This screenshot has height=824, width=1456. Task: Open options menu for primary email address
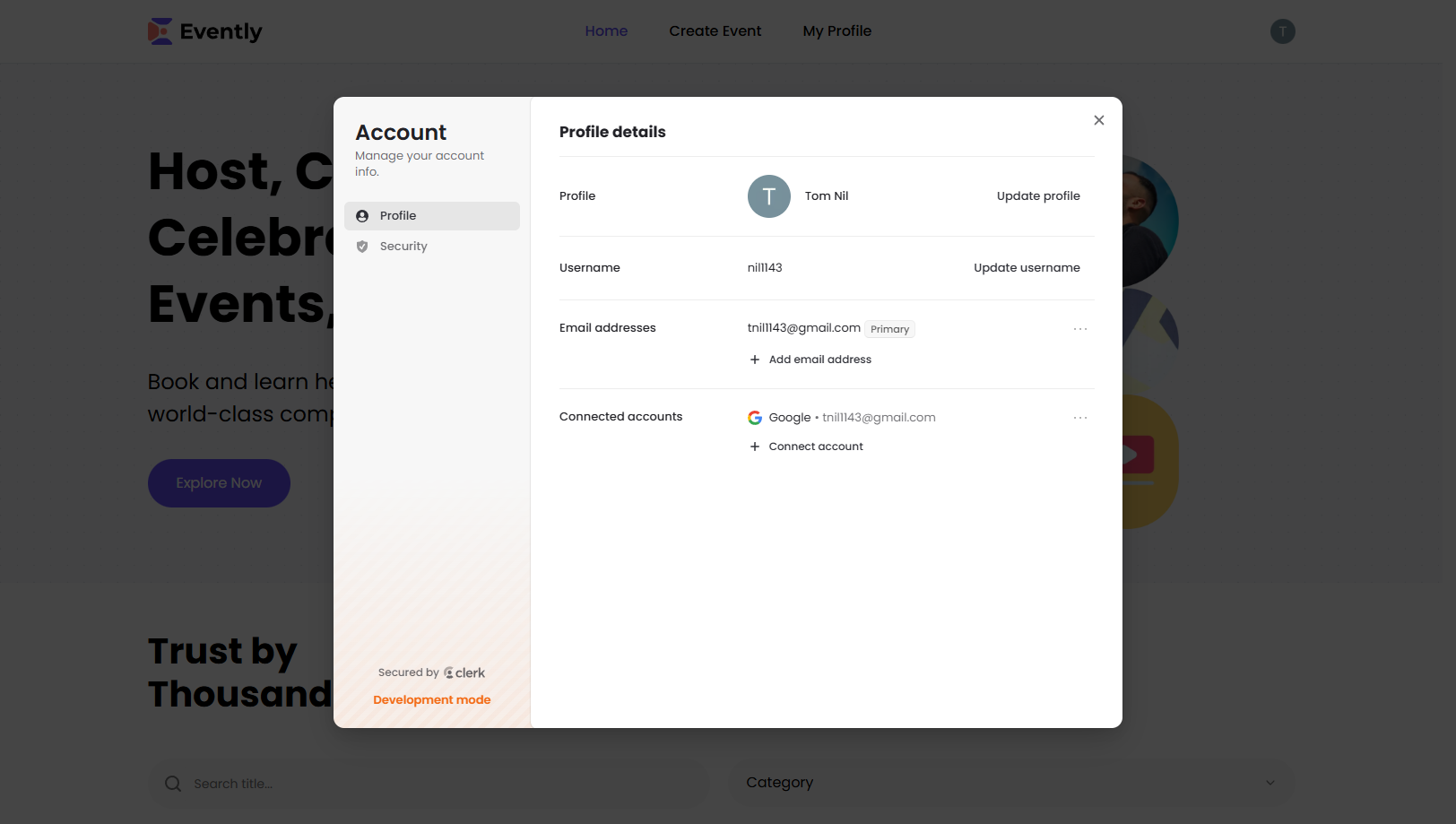pyautogui.click(x=1079, y=329)
